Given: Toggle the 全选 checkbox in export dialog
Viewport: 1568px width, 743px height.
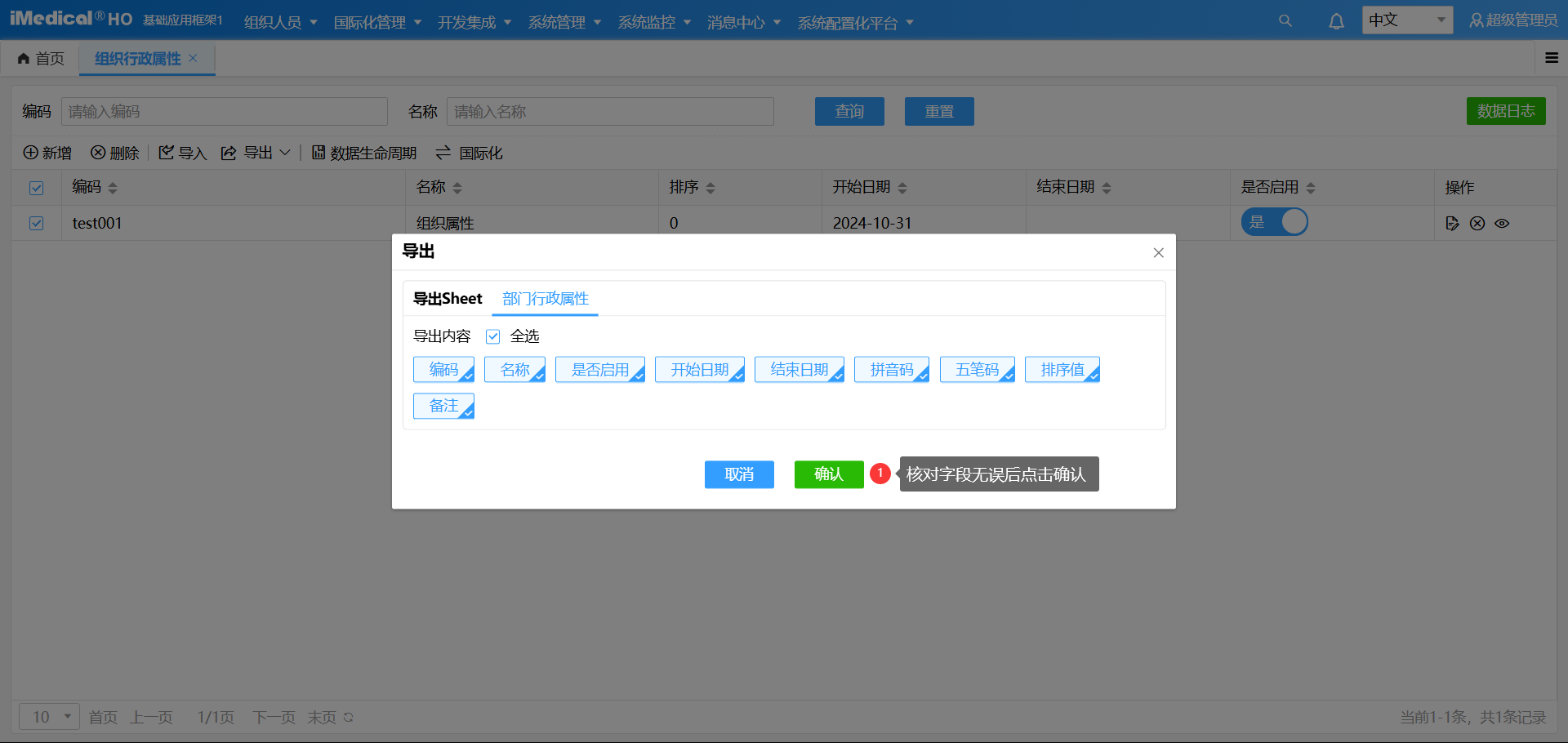Looking at the screenshot, I should pos(493,336).
